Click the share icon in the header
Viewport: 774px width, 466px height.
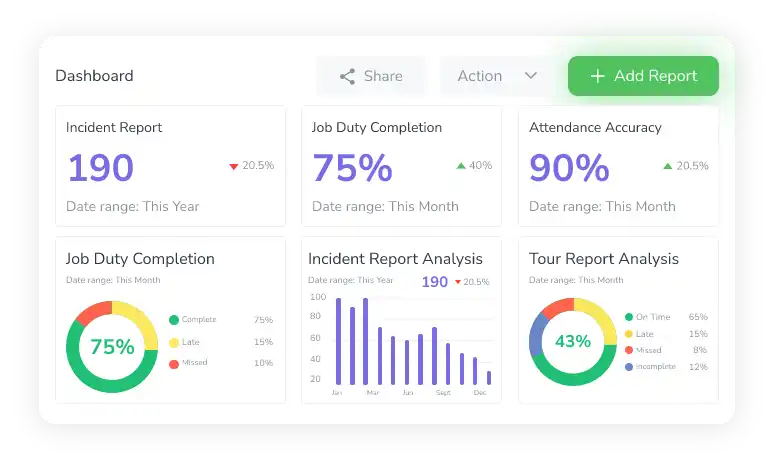pyautogui.click(x=348, y=77)
